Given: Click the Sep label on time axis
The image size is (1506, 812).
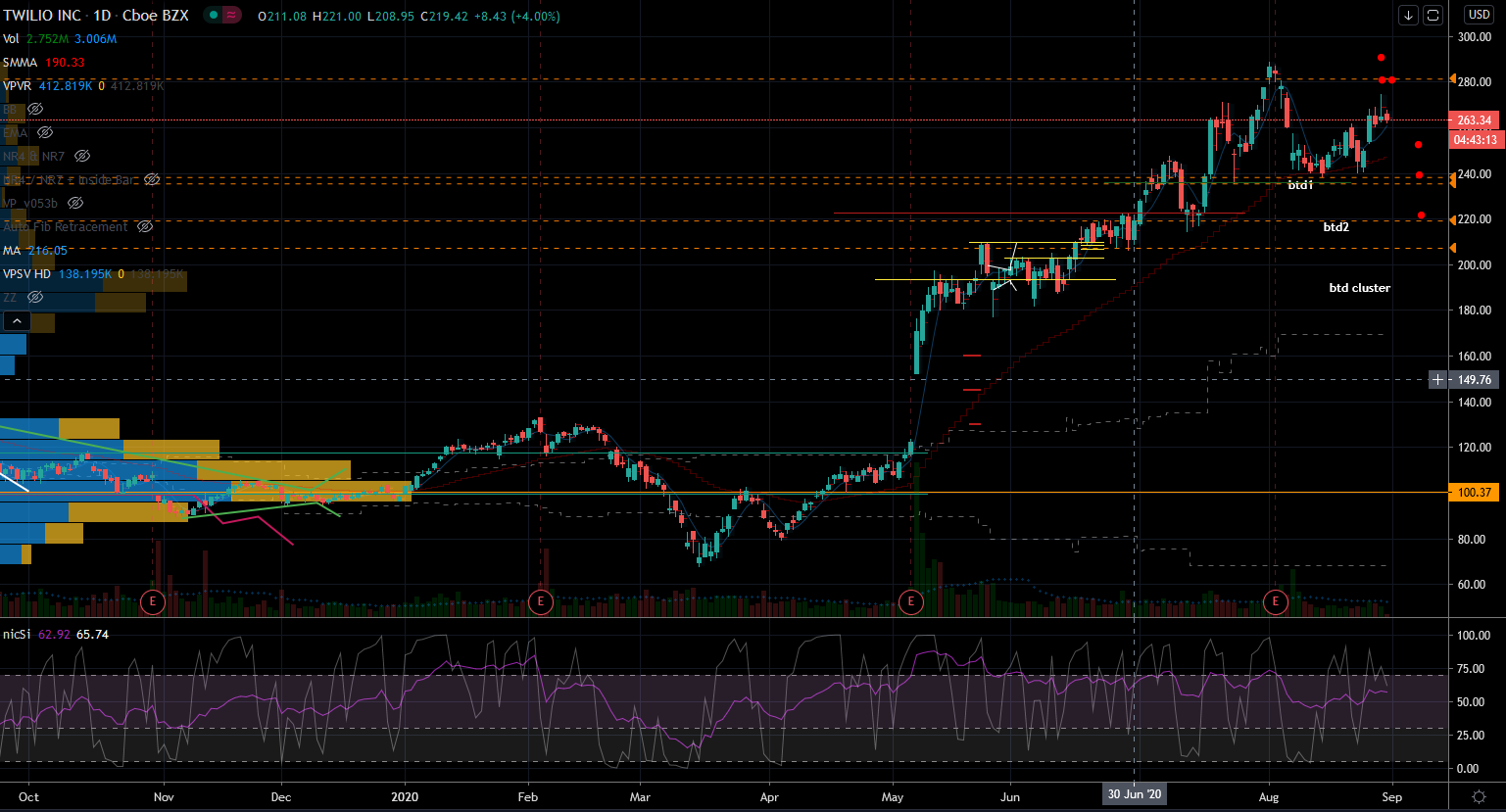Looking at the screenshot, I should (1392, 796).
